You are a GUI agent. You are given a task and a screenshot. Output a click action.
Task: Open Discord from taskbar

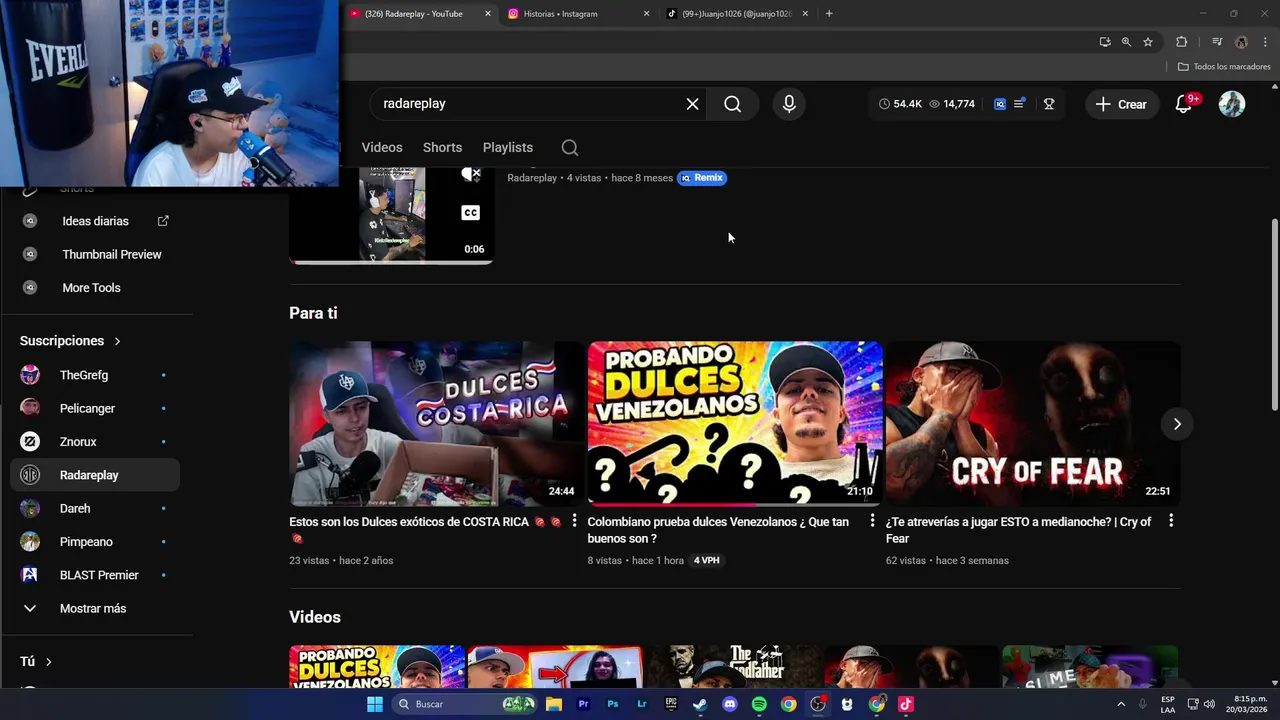(730, 704)
